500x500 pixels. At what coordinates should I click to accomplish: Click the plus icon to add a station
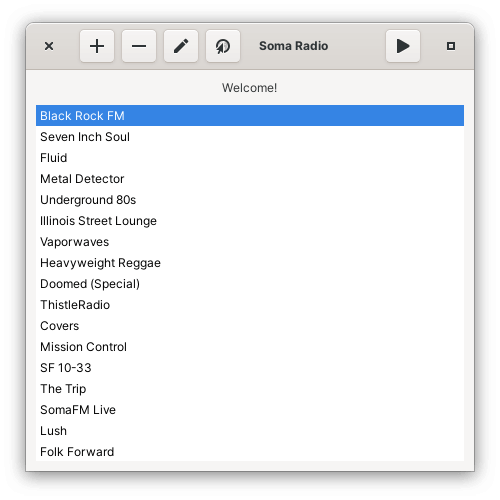coord(97,46)
